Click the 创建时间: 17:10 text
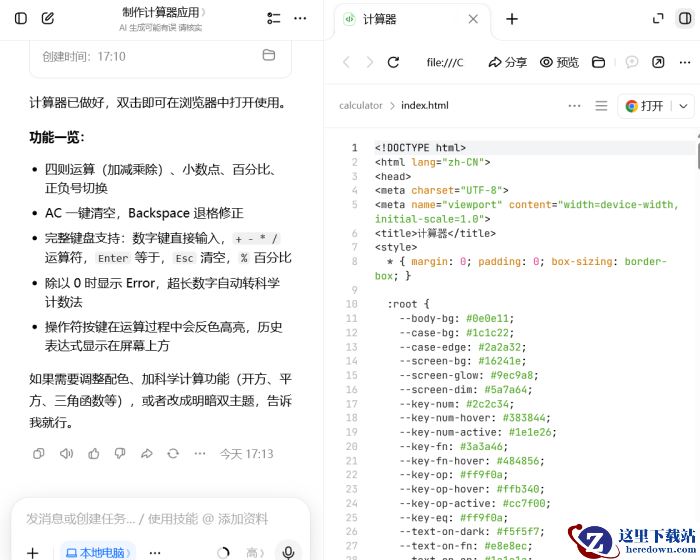The height and width of the screenshot is (560, 700). 84,56
